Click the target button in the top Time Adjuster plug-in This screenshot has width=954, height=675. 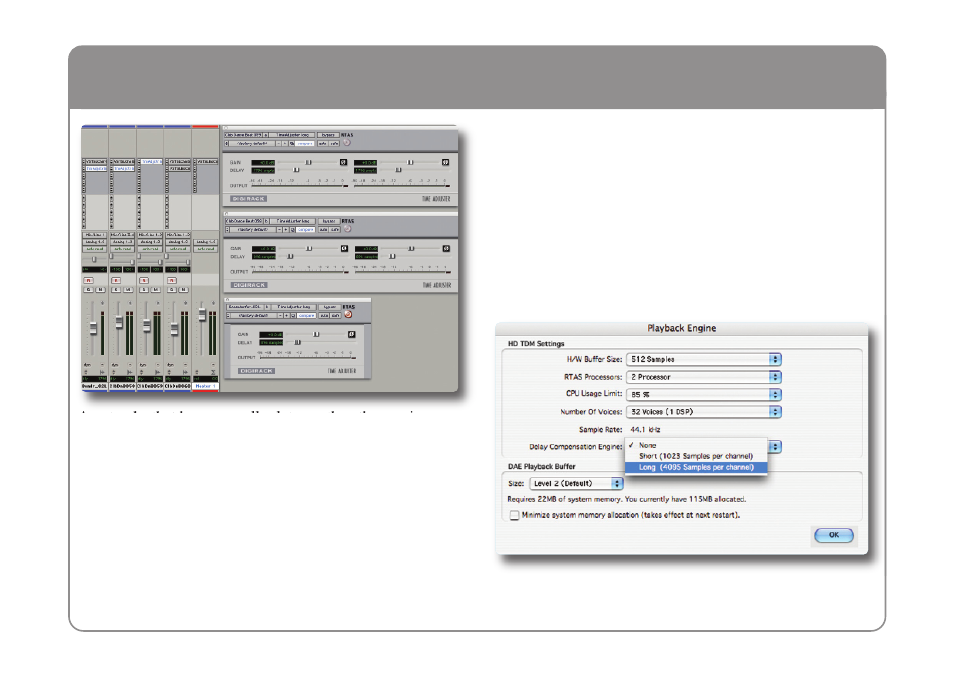click(347, 142)
